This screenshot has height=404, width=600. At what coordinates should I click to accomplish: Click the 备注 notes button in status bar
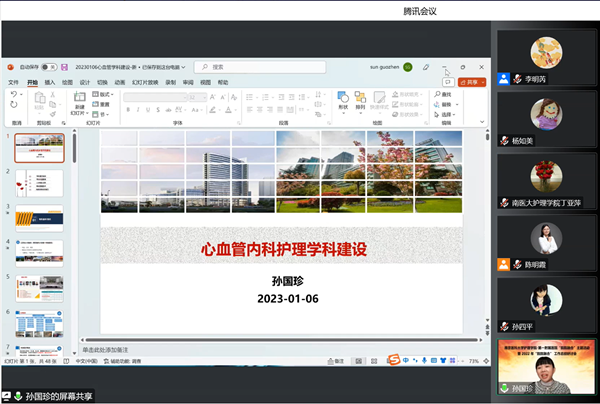coord(336,361)
